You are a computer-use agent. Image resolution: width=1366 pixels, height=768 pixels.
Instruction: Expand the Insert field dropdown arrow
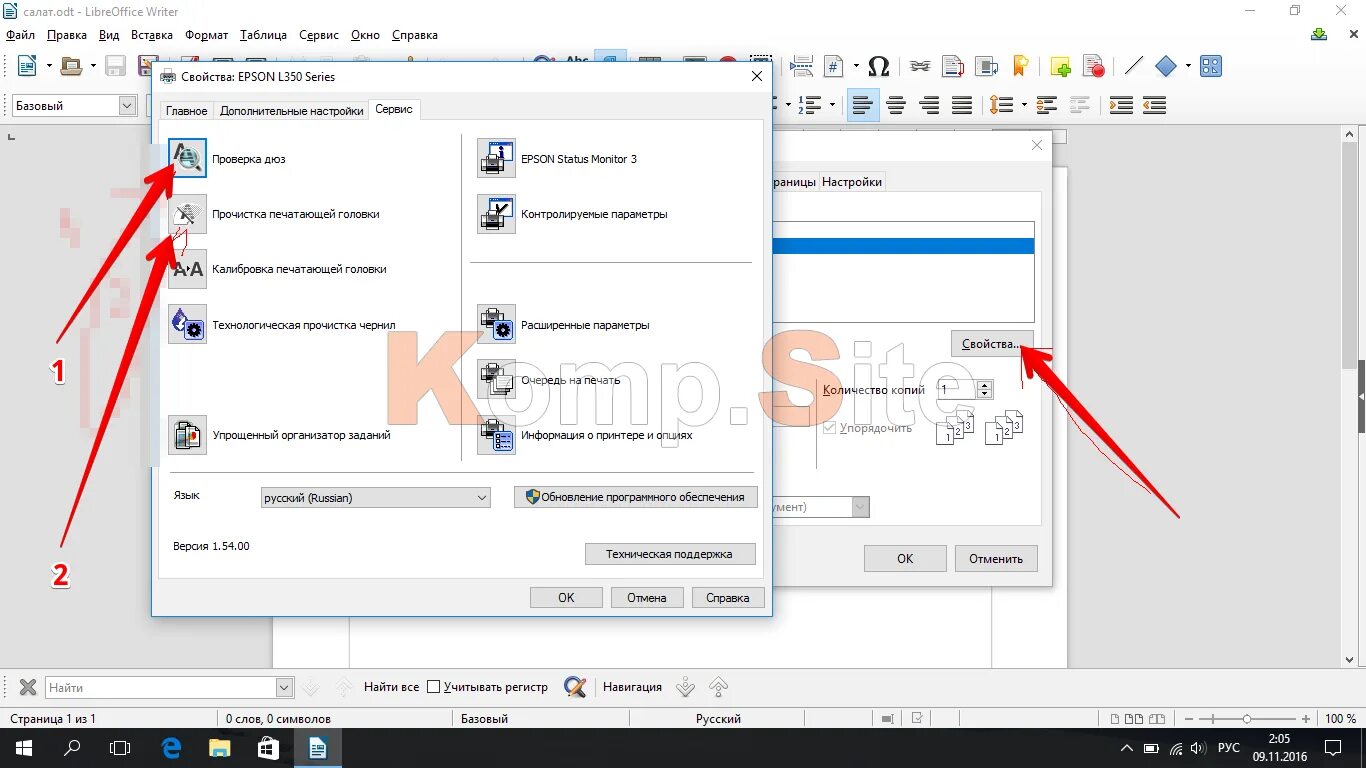tap(856, 67)
